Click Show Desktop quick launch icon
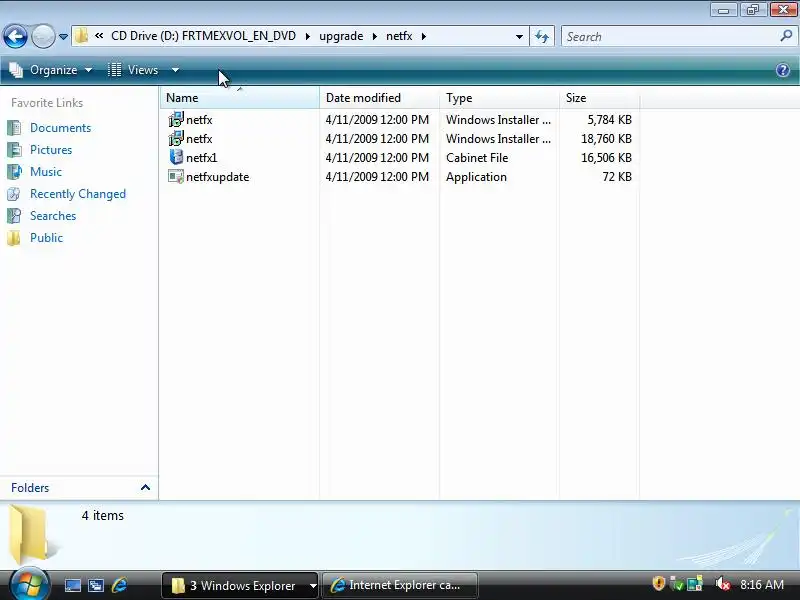Viewport: 800px width, 600px height. pos(72,585)
